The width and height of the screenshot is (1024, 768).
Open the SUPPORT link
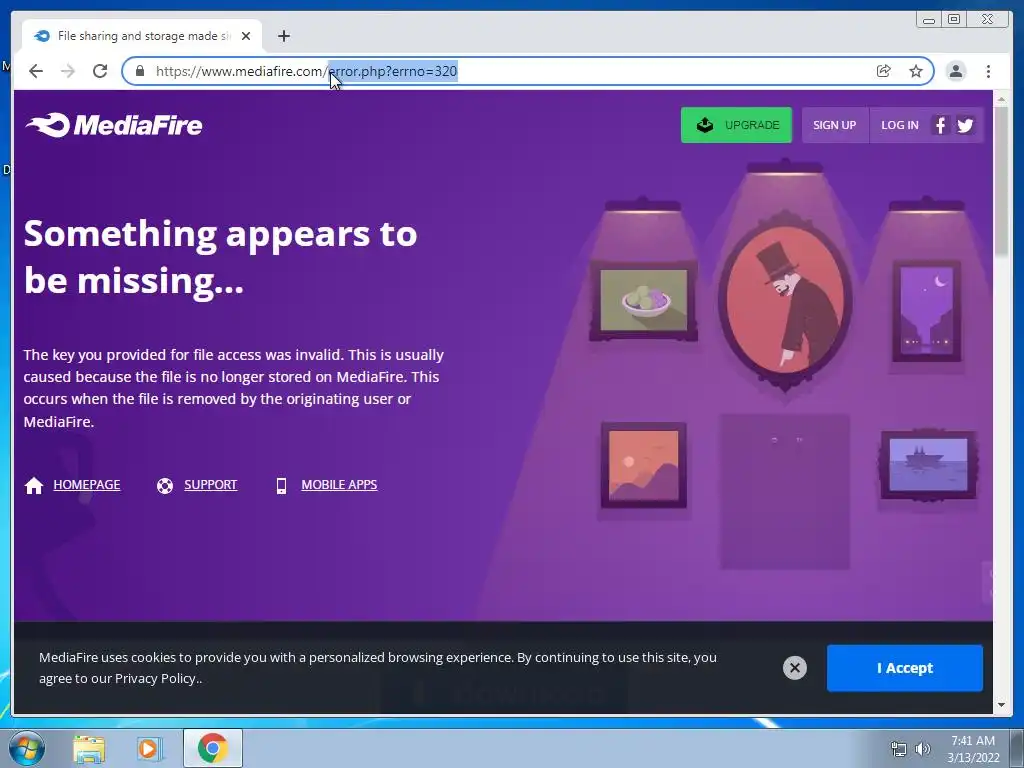point(210,485)
